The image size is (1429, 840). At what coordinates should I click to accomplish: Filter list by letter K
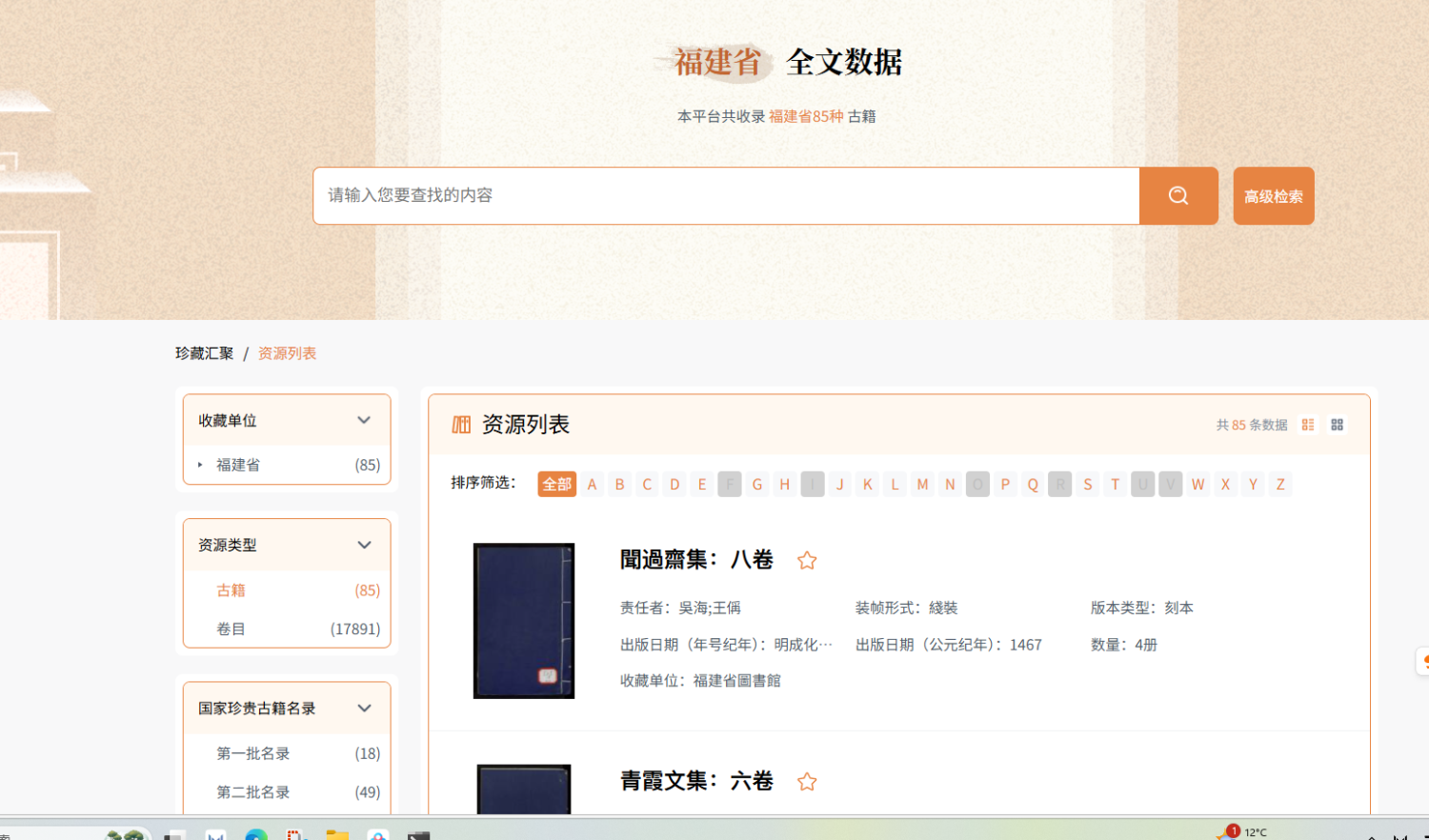tap(868, 484)
